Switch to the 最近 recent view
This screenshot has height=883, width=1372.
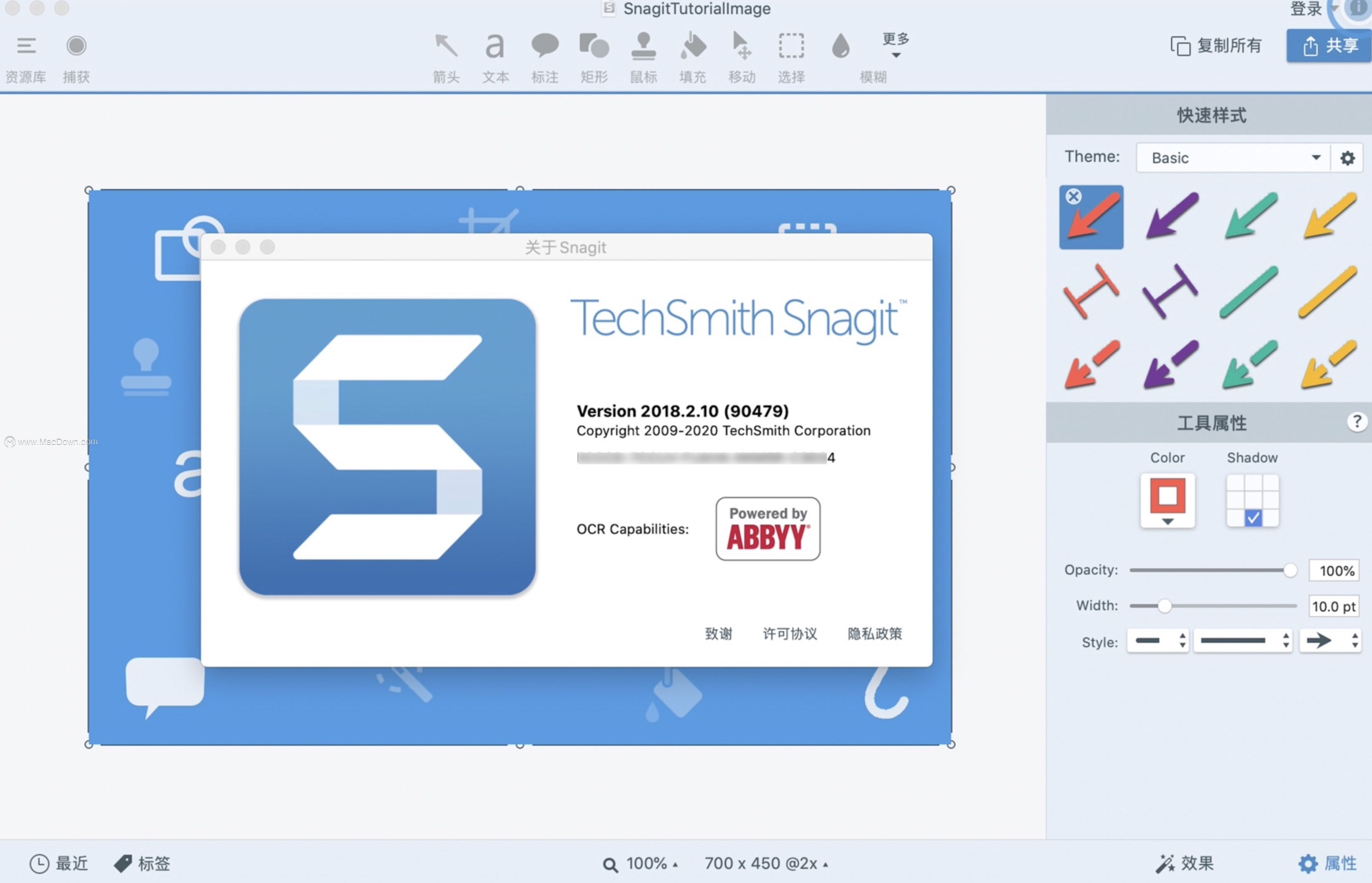click(x=59, y=862)
